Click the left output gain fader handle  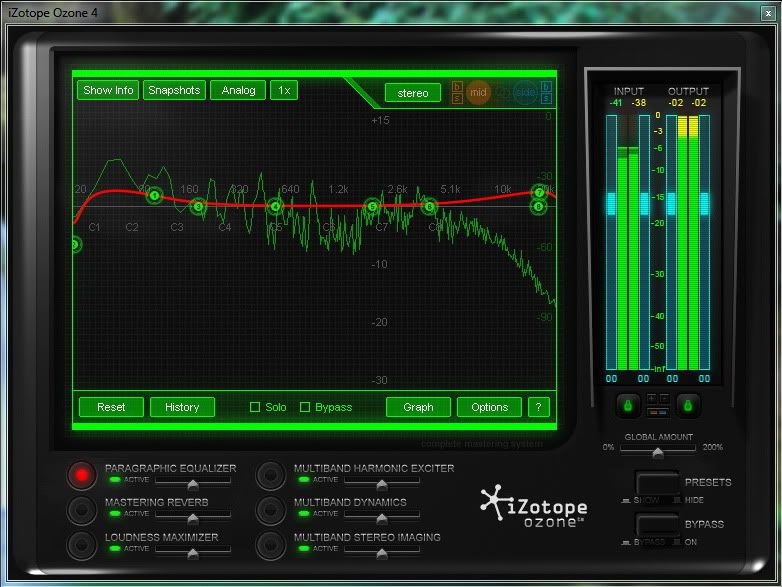[671, 203]
